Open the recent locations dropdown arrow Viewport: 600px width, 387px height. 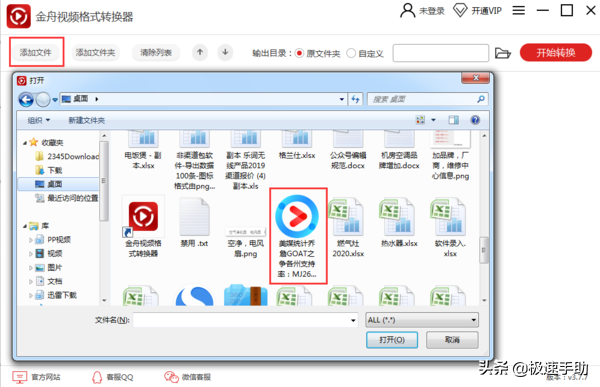pyautogui.click(x=55, y=100)
